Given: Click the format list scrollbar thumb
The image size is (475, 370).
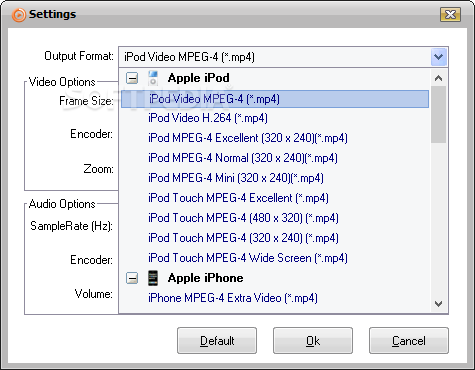Looking at the screenshot, I should pos(439,115).
